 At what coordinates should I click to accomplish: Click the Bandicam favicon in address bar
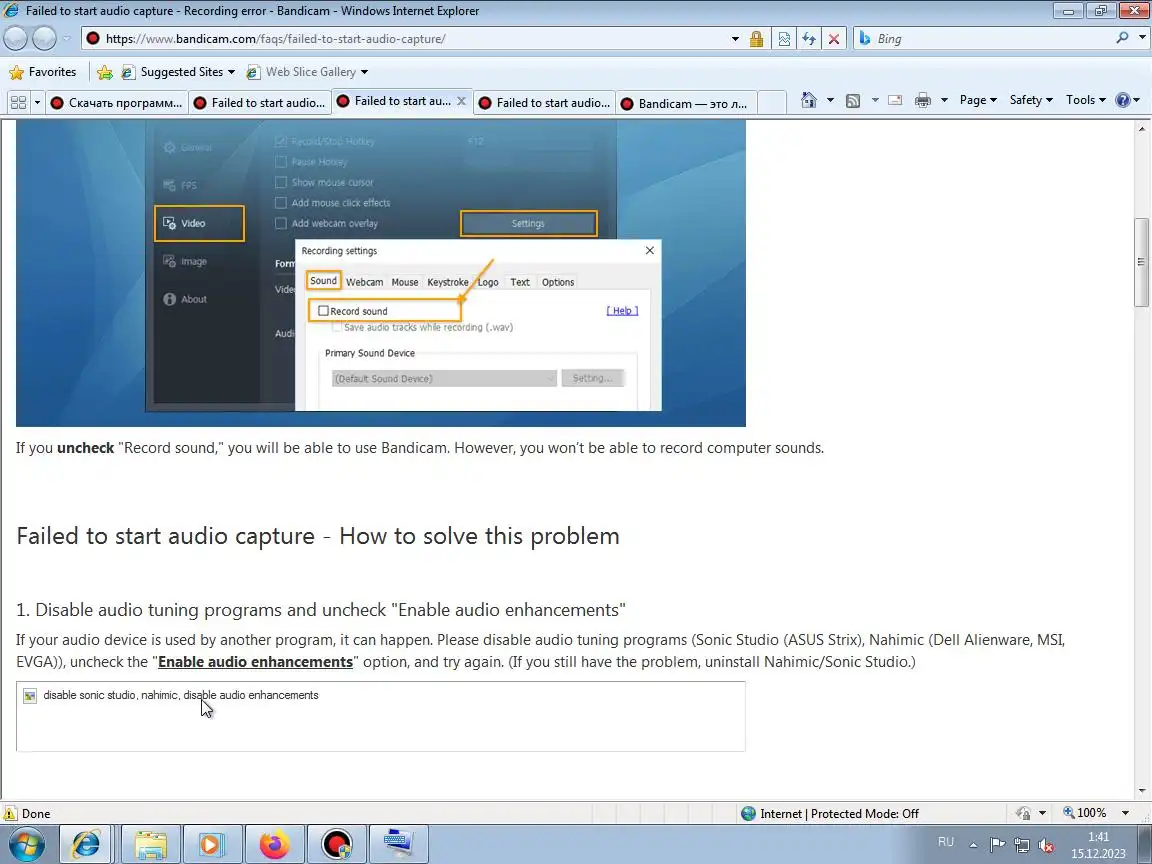click(93, 38)
